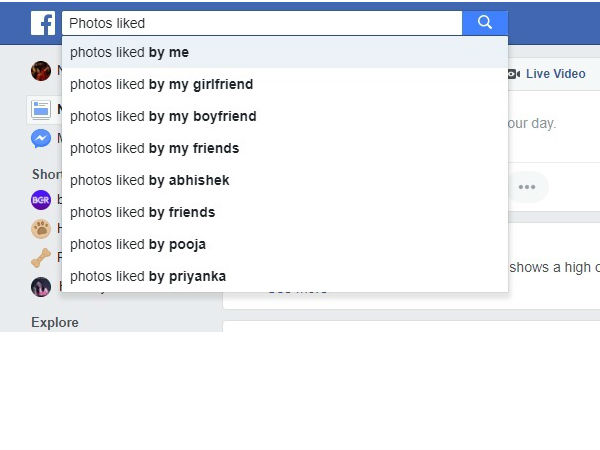Click the BGR purple shortcut icon

41,200
